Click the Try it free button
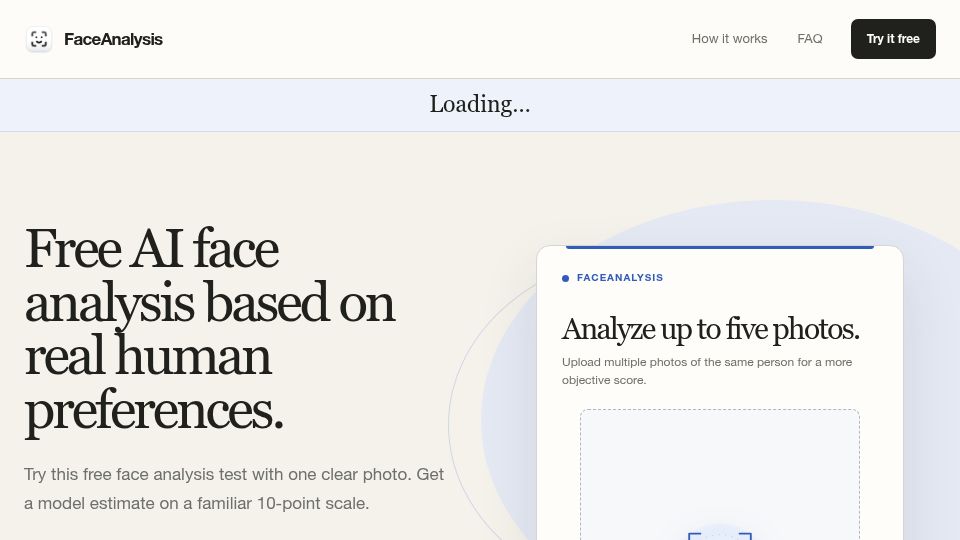 (x=893, y=39)
